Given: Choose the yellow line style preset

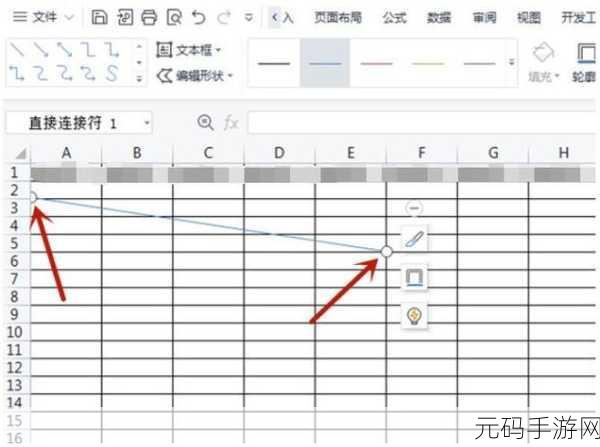Looking at the screenshot, I should [428, 63].
